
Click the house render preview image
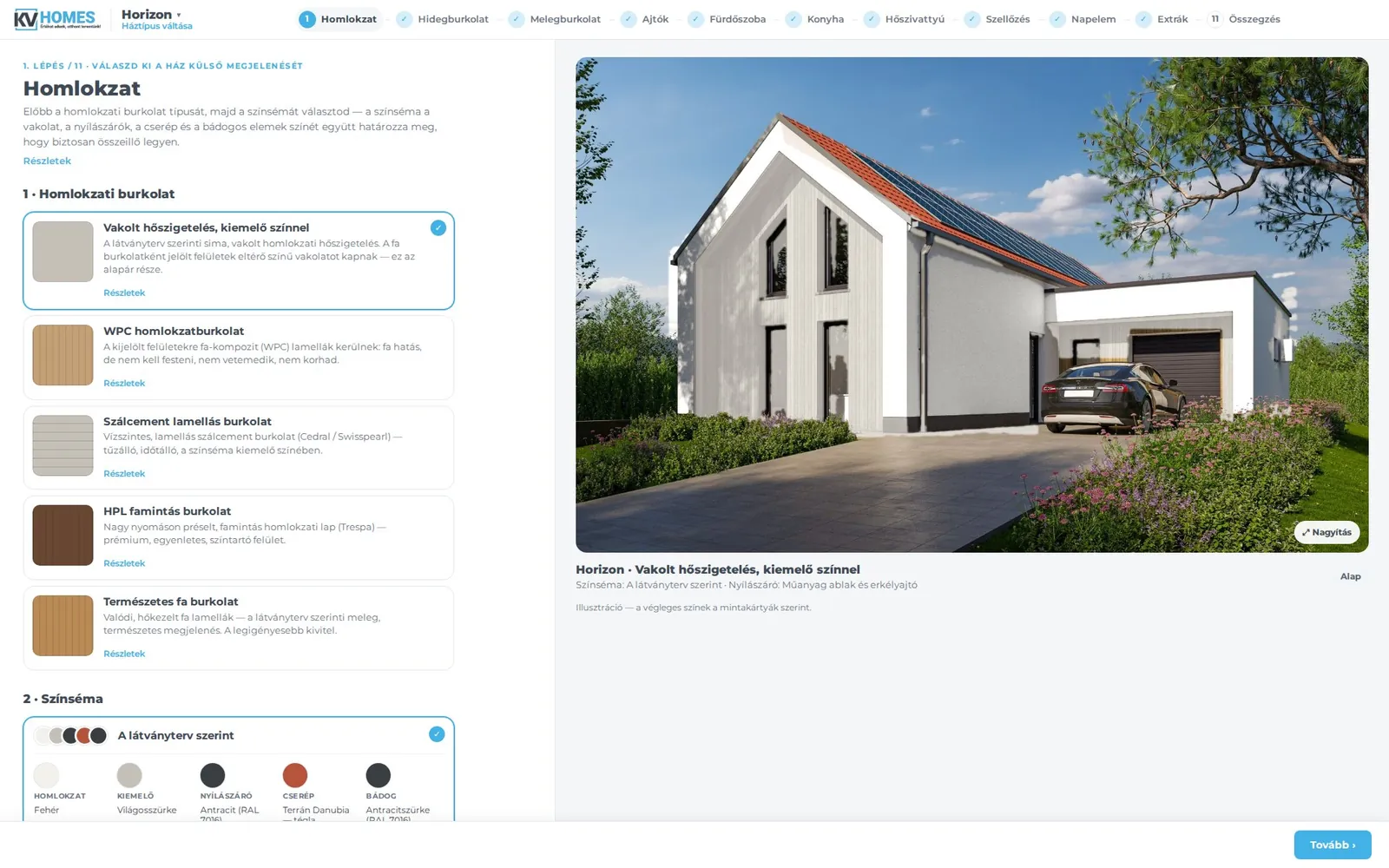coord(971,305)
